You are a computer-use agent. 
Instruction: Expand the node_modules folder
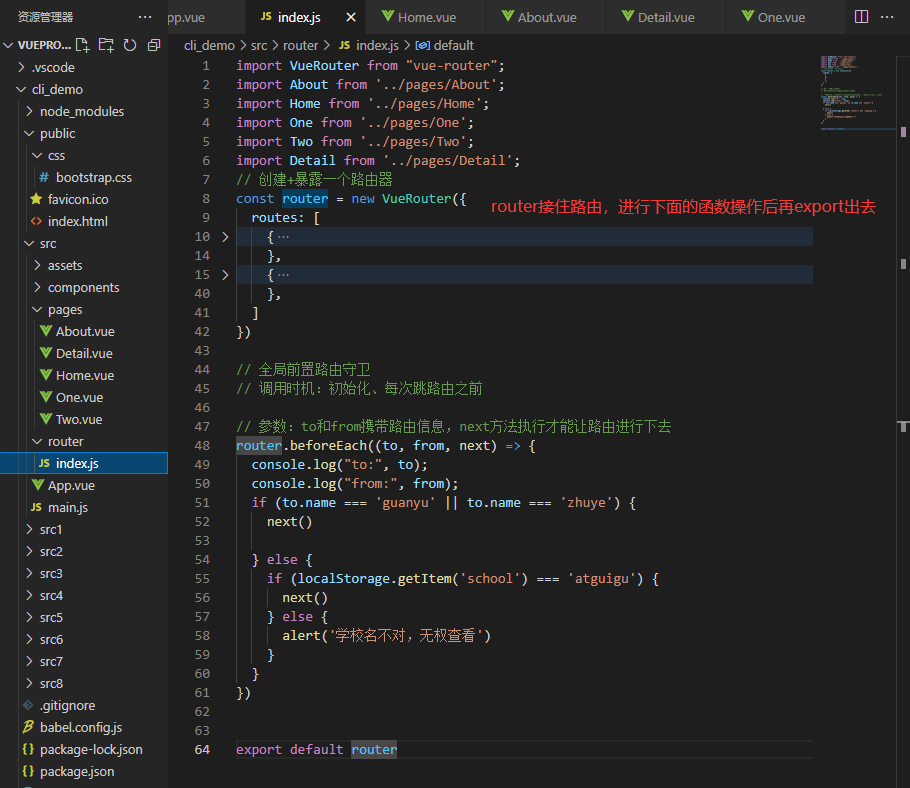click(30, 111)
